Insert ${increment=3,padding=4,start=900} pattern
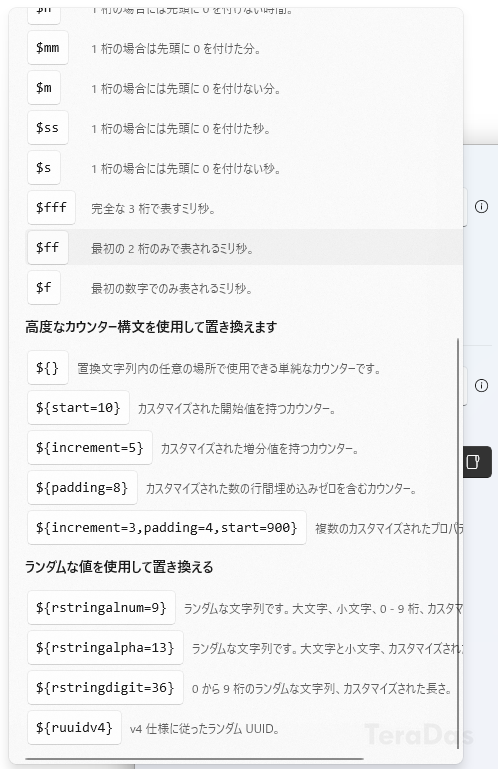 pos(167,528)
